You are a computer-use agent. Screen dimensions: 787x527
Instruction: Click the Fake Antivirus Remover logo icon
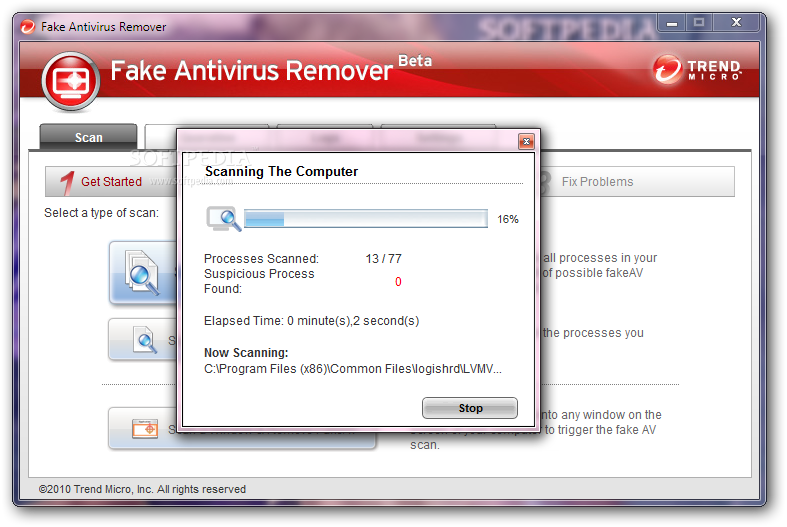coord(71,82)
